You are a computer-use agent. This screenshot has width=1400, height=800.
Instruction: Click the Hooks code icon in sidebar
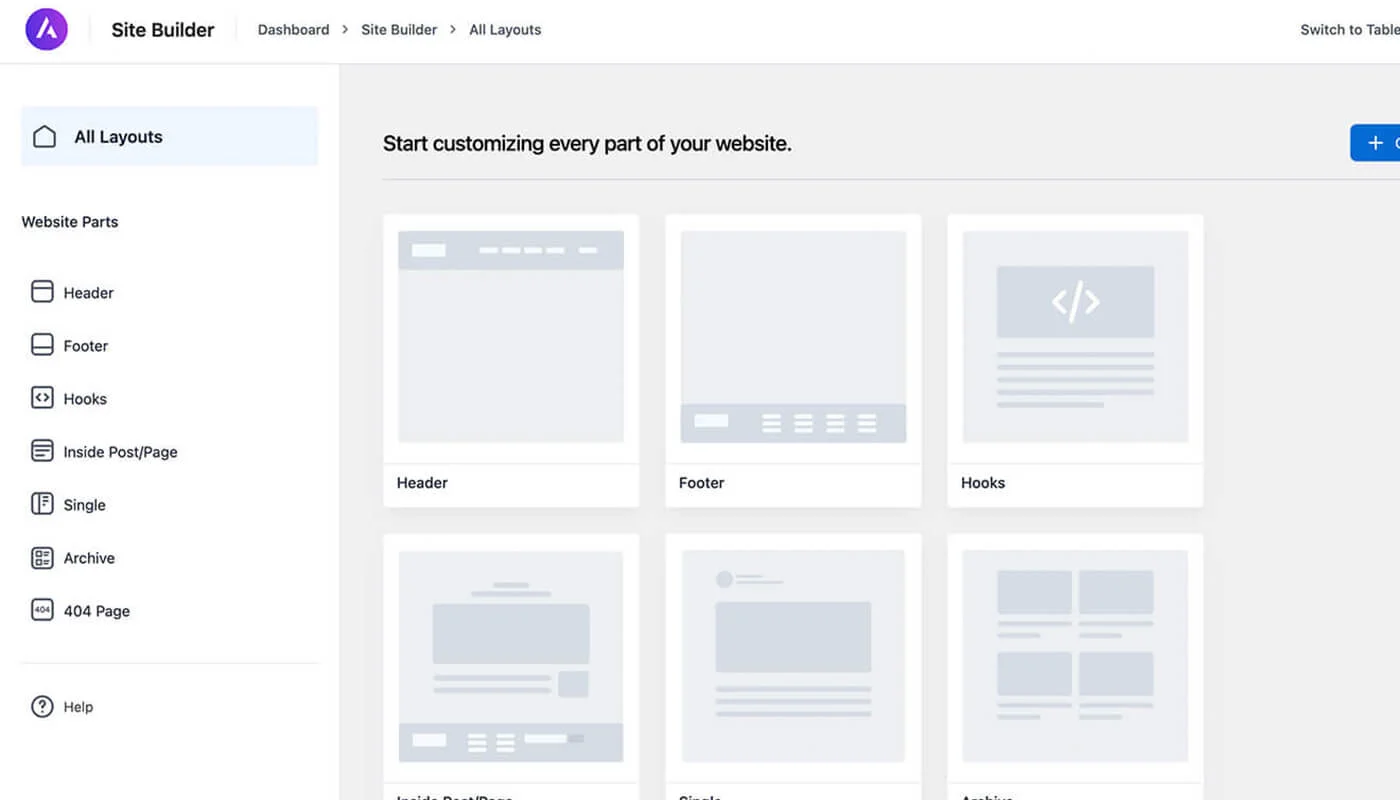tap(42, 398)
